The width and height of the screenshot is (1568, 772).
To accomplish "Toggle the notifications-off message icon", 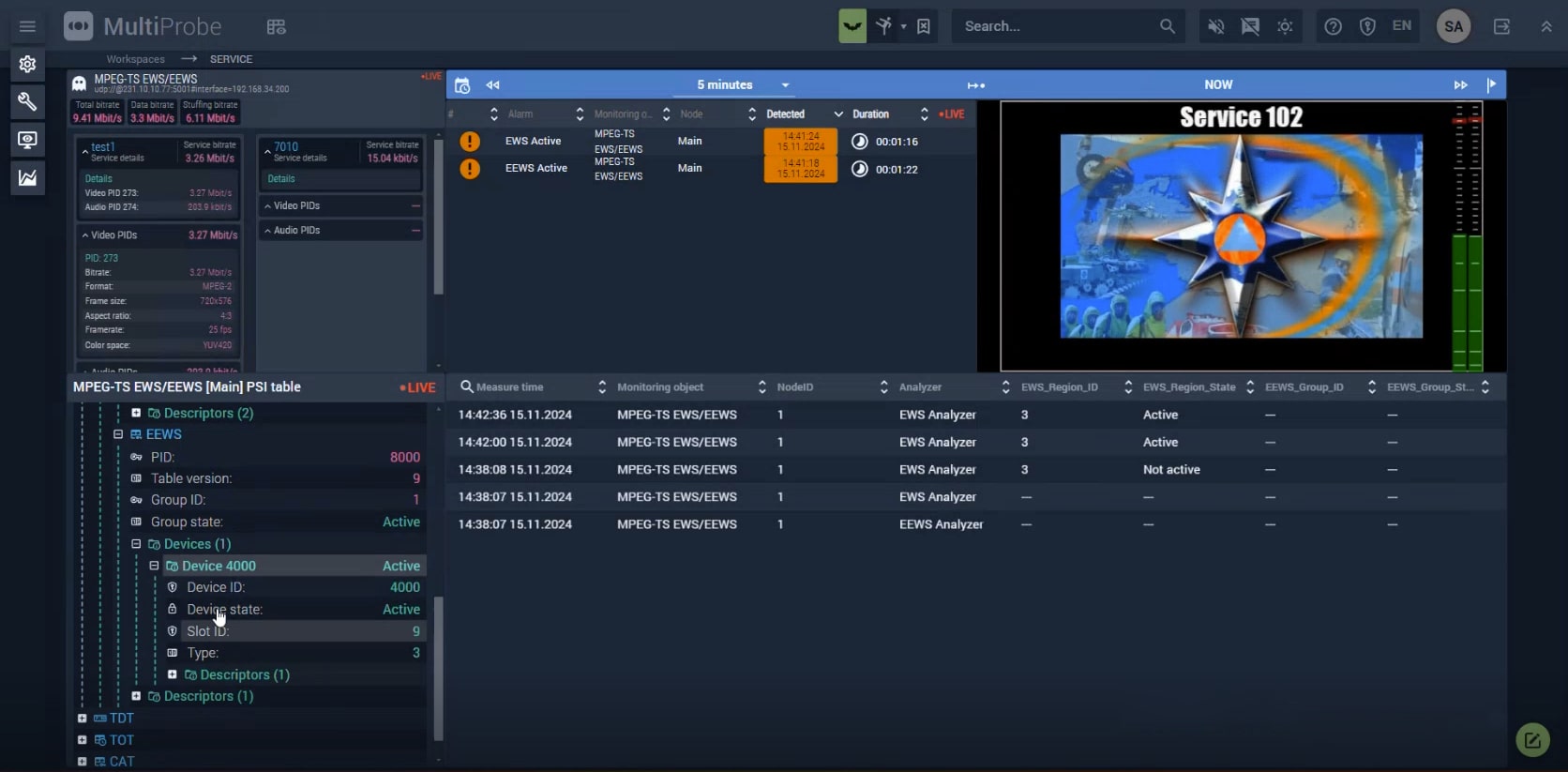I will coord(1250,26).
